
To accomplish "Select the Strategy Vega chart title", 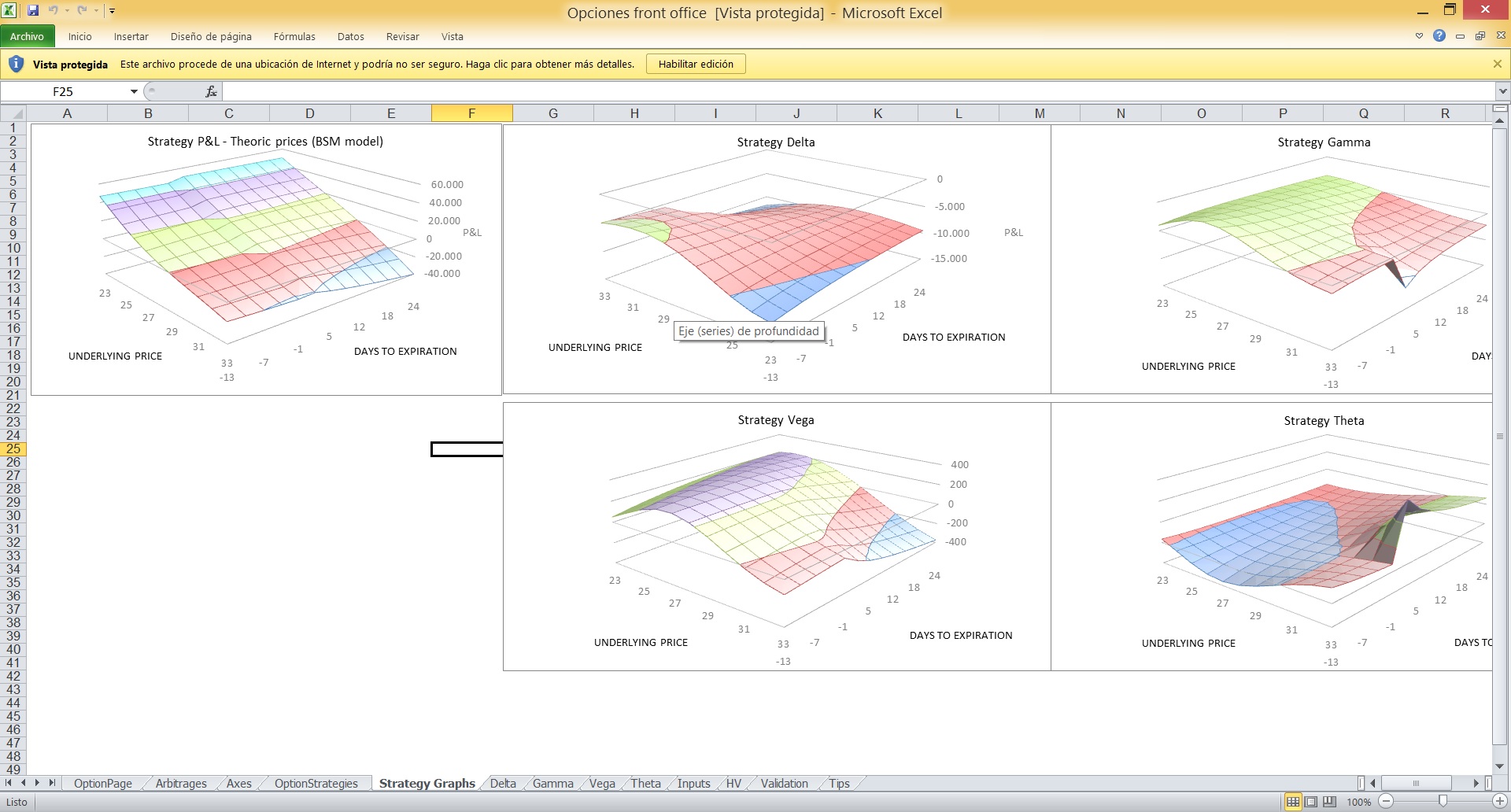I will pos(776,420).
